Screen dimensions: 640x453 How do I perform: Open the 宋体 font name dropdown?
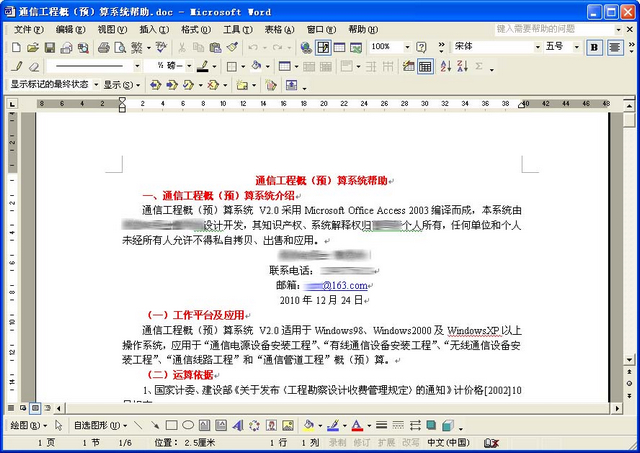pyautogui.click(x=538, y=47)
